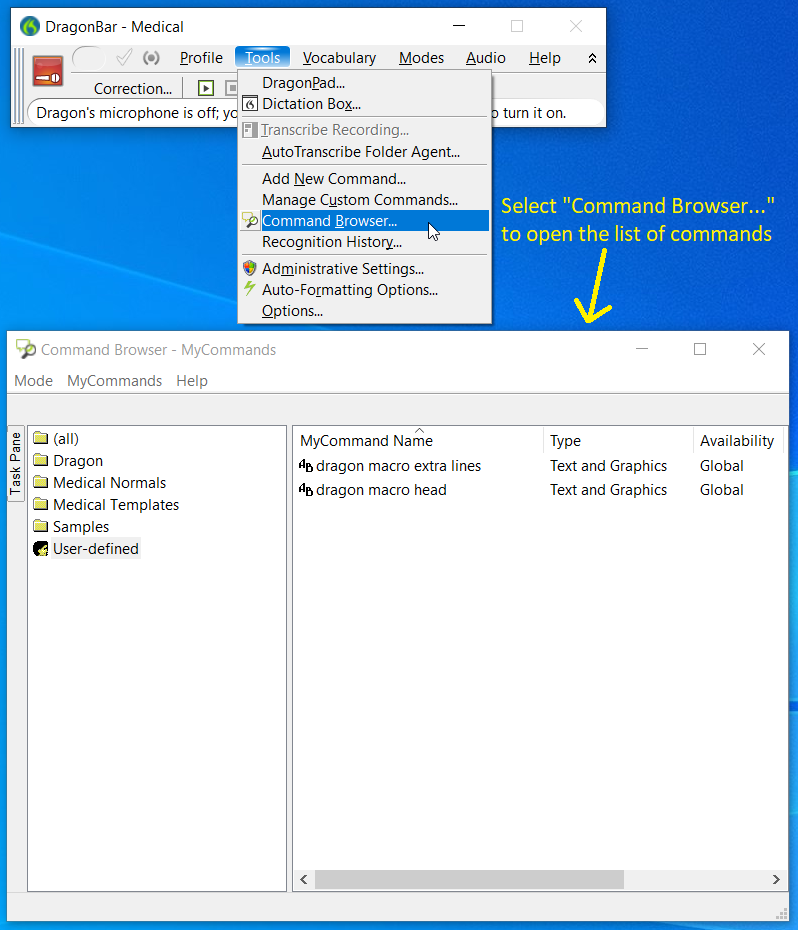The width and height of the screenshot is (798, 930).
Task: Click the User-defined face icon
Action: 41,549
